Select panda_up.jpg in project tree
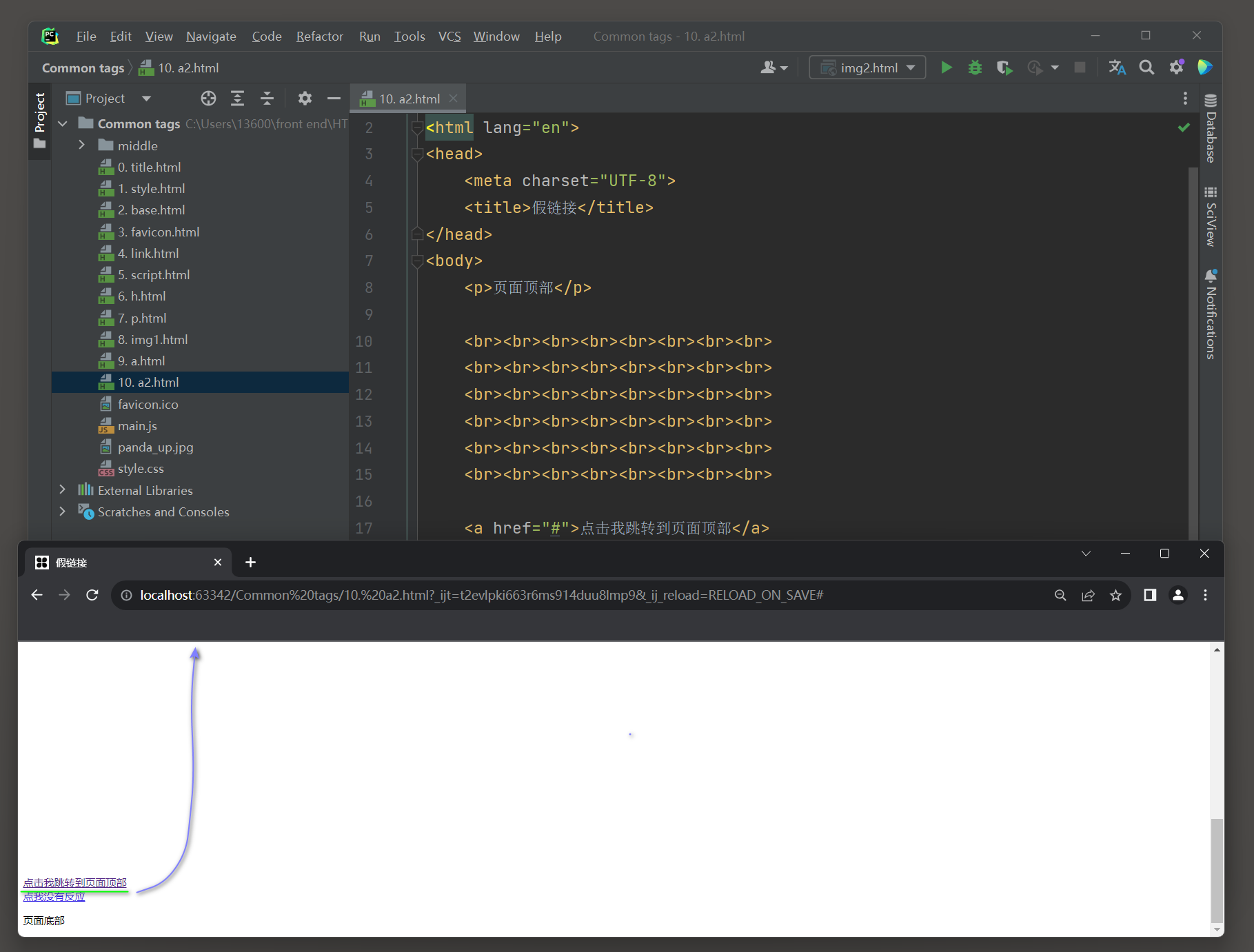The image size is (1254, 952). [155, 447]
